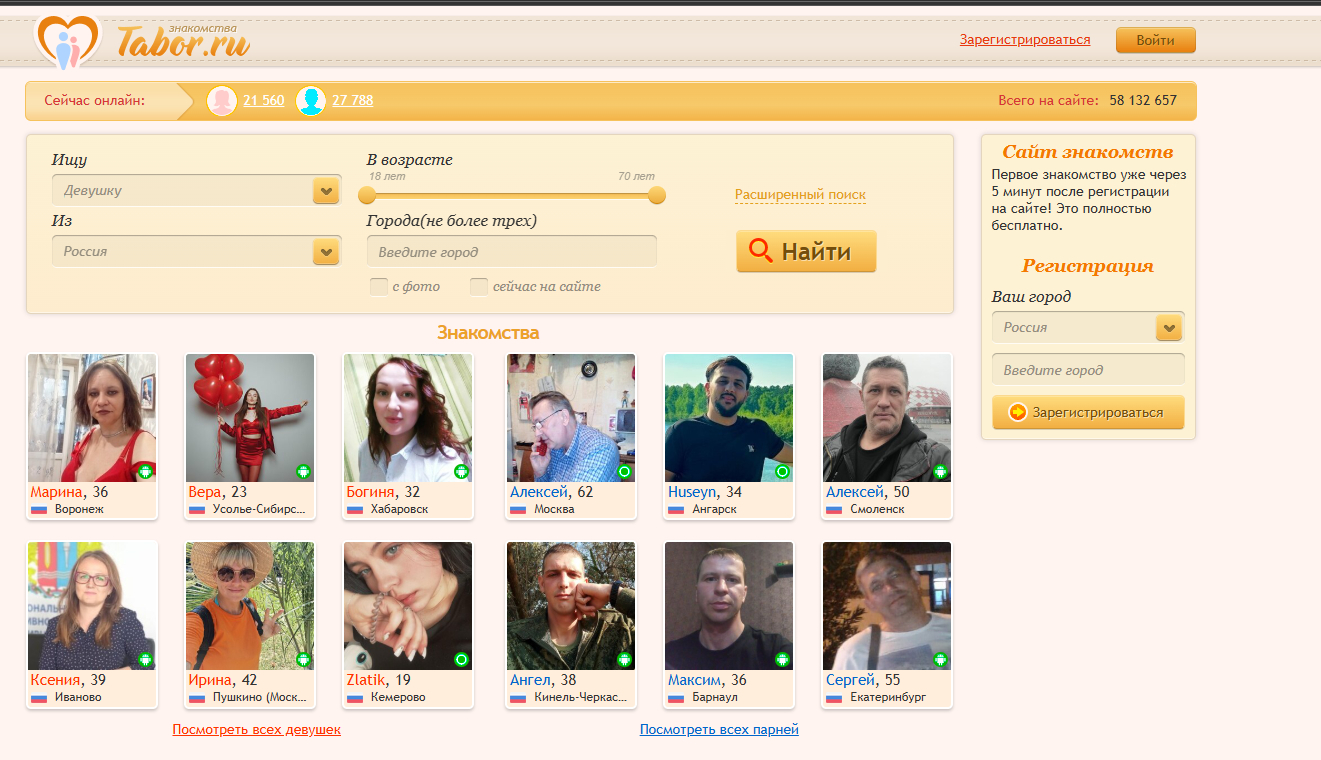Click the Android status icon on Алексей, 50
The image size is (1321, 760).
tap(941, 471)
